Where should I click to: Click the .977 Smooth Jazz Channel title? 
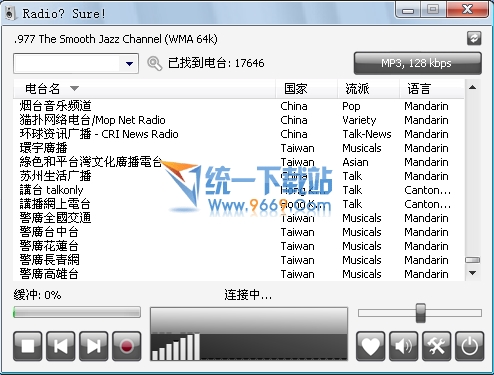click(x=116, y=39)
